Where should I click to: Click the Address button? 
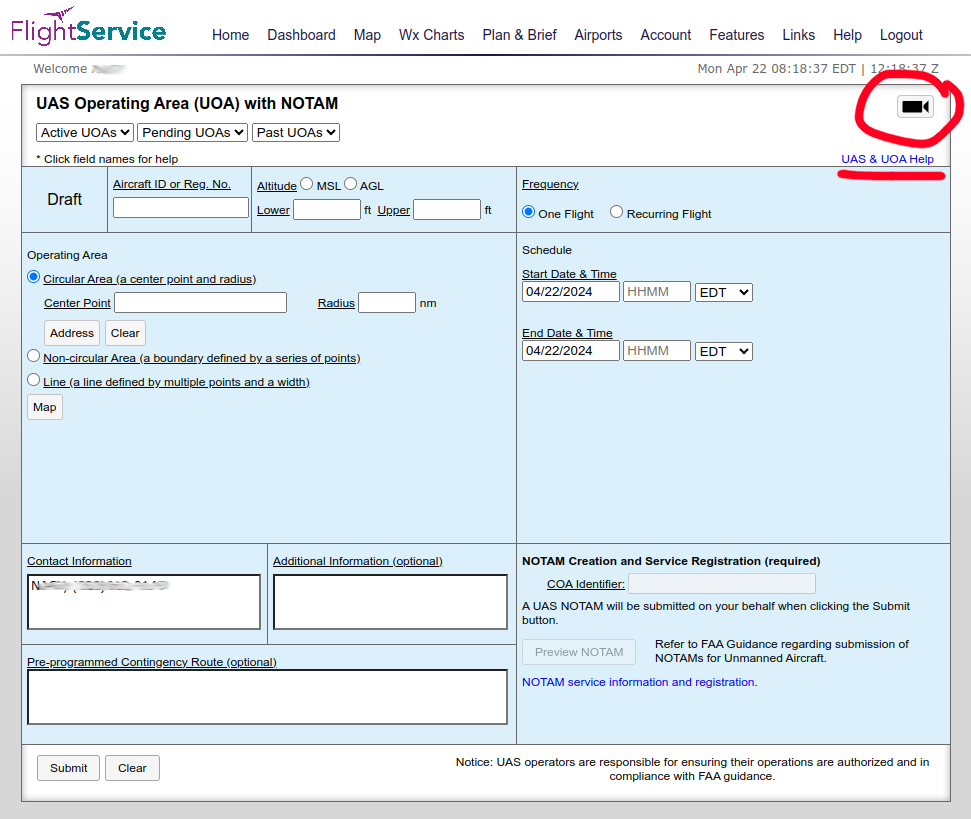pyautogui.click(x=70, y=332)
